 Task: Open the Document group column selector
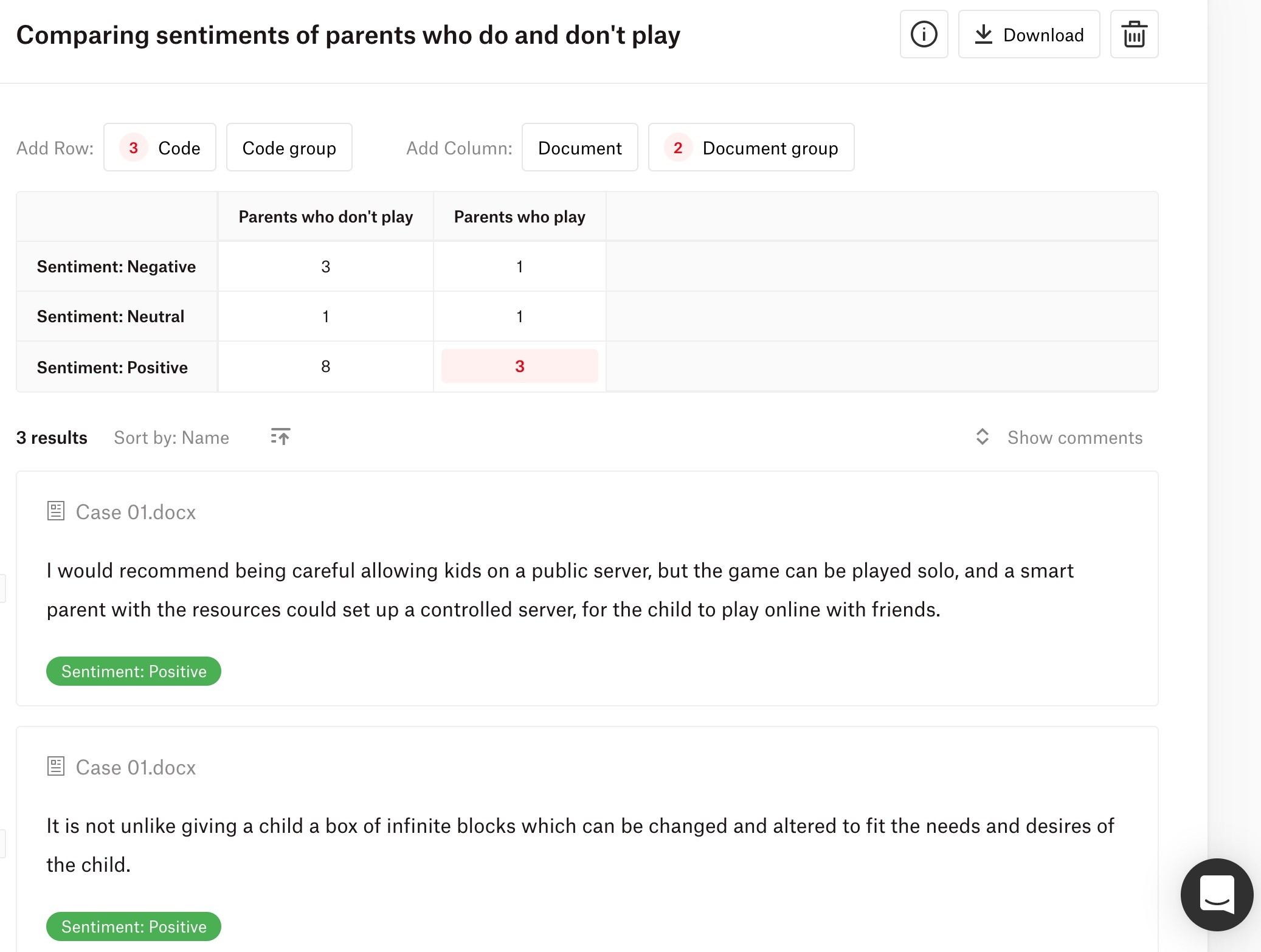pyautogui.click(x=751, y=148)
